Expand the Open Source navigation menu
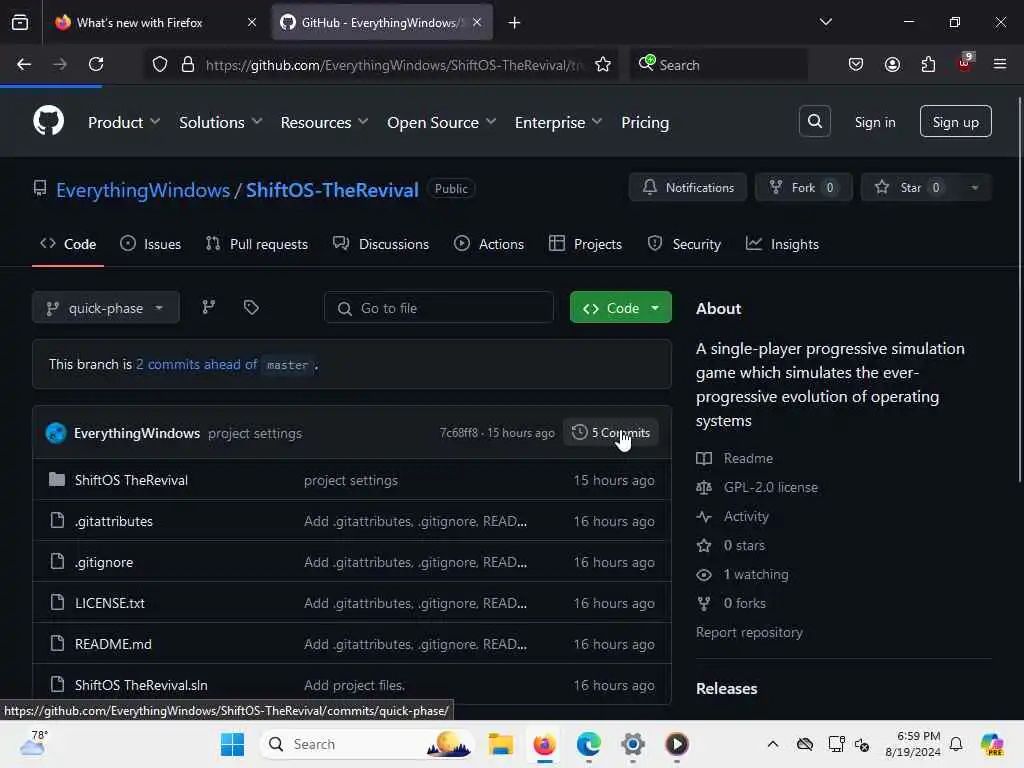This screenshot has height=768, width=1024. [x=441, y=122]
